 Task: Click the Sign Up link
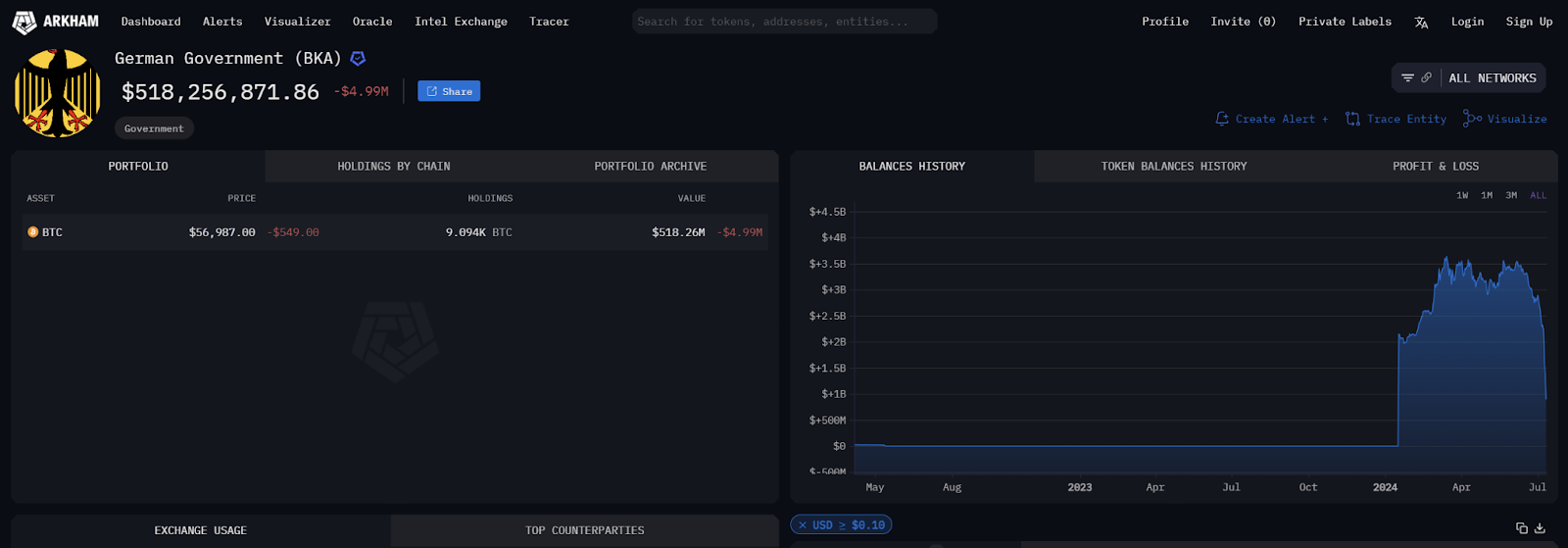[1529, 22]
